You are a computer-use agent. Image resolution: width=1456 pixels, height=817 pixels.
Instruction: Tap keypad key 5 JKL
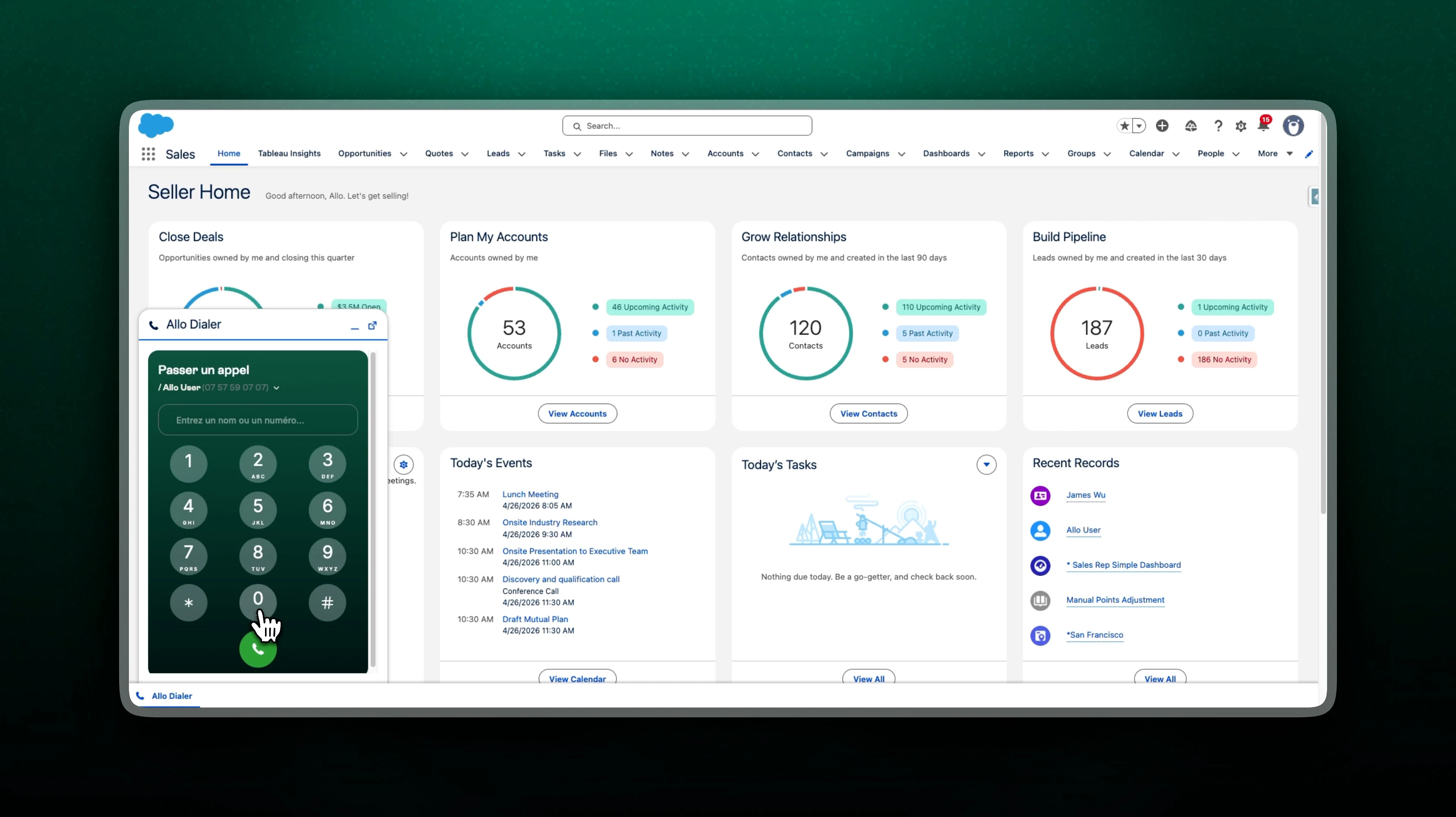tap(258, 510)
